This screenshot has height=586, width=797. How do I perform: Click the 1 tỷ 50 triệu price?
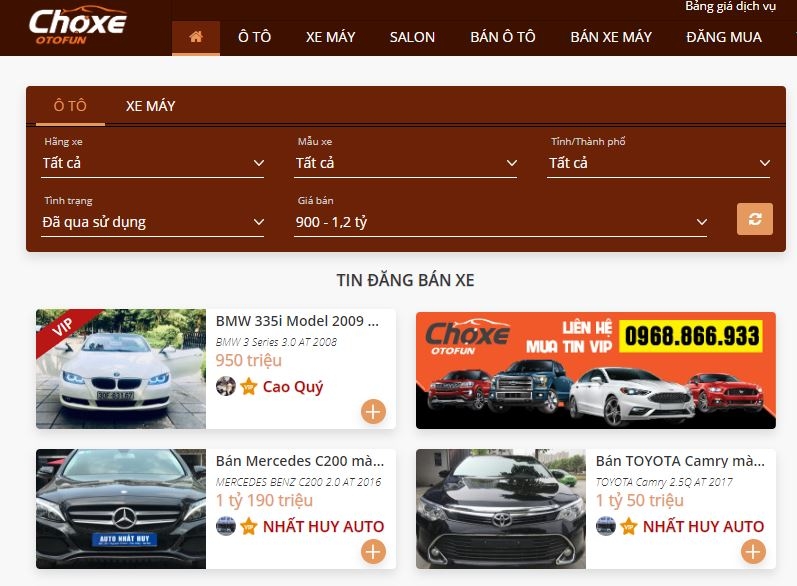639,501
